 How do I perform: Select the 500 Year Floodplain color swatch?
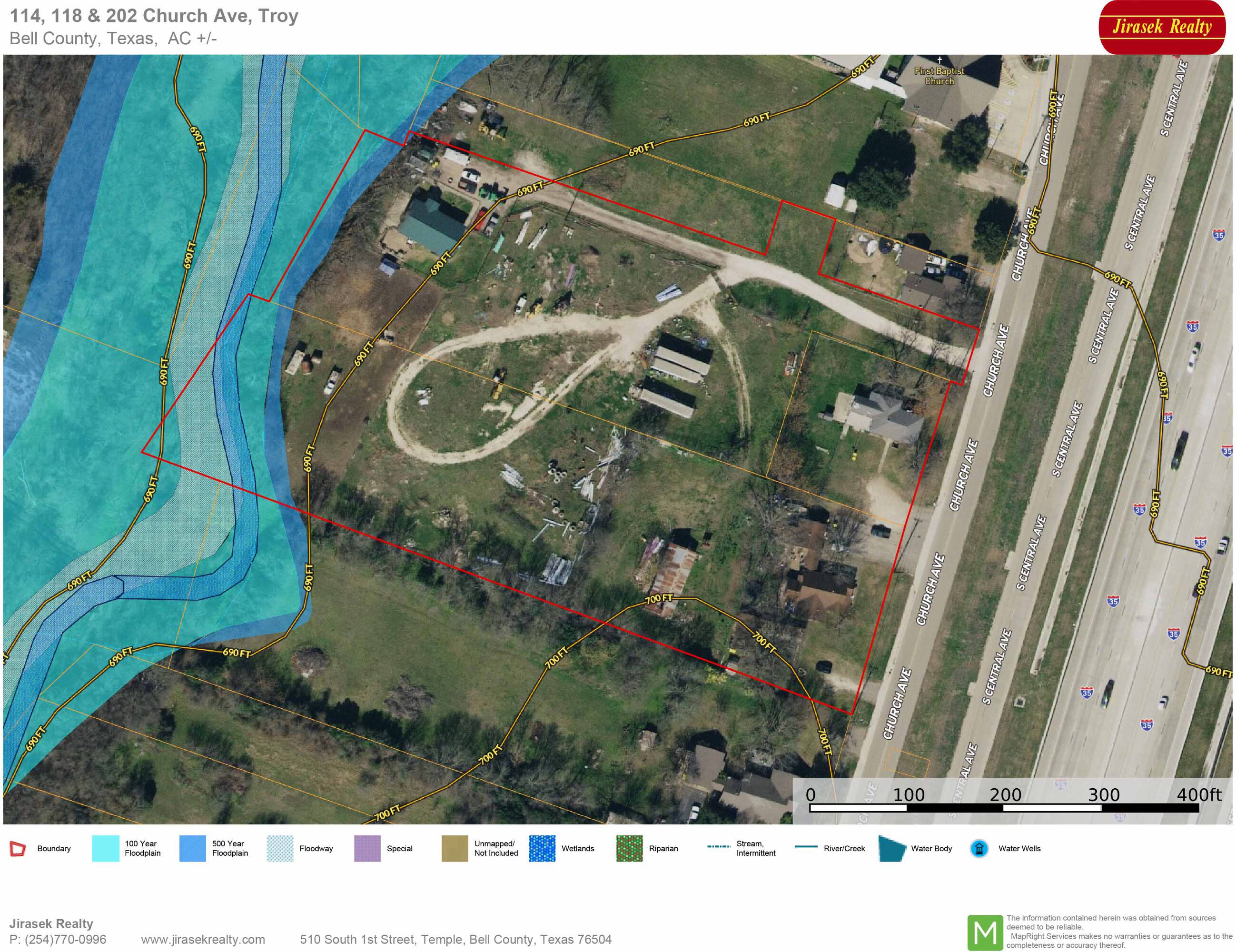coord(192,848)
